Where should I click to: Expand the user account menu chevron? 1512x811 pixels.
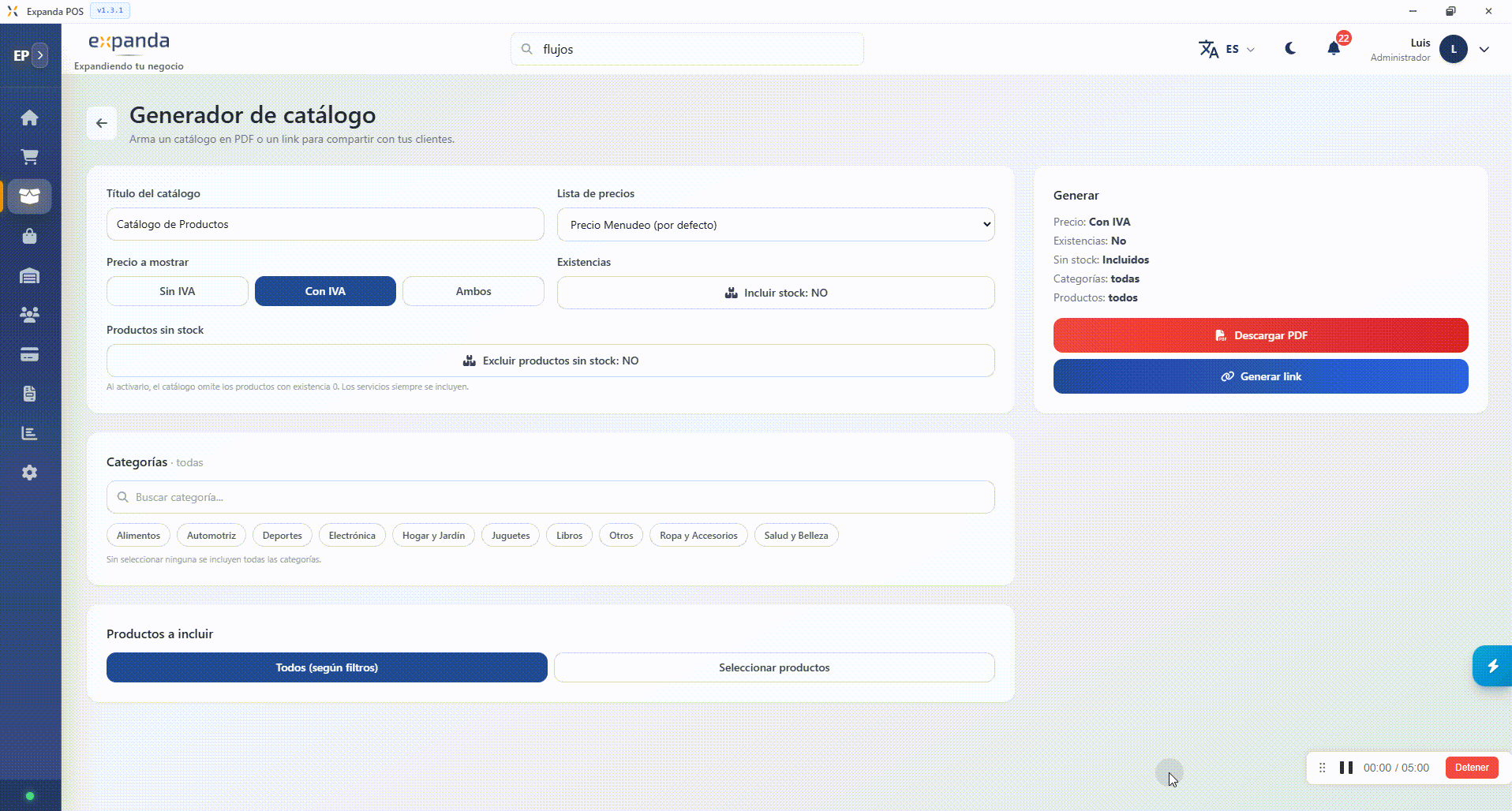(1484, 49)
